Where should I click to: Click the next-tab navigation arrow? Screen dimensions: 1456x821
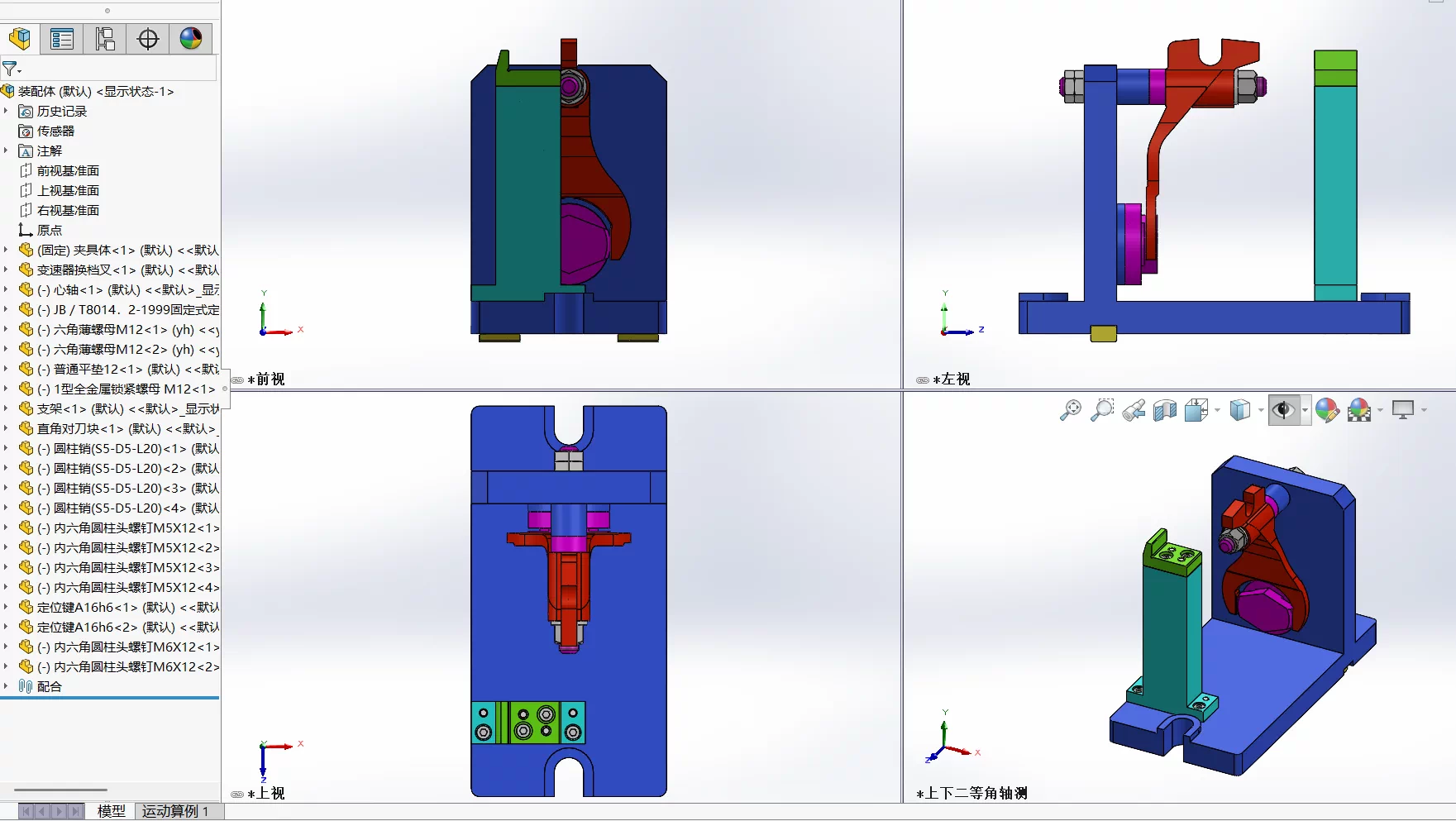tap(60, 812)
